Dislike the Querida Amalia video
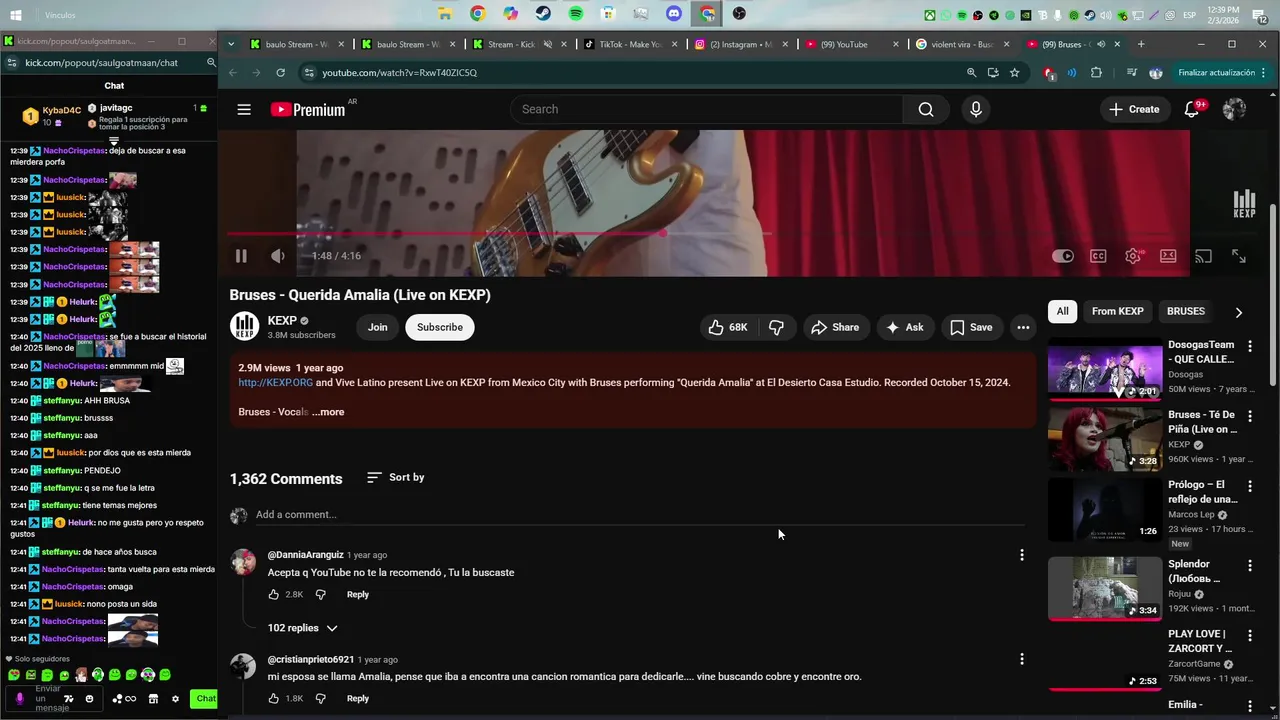 [776, 327]
